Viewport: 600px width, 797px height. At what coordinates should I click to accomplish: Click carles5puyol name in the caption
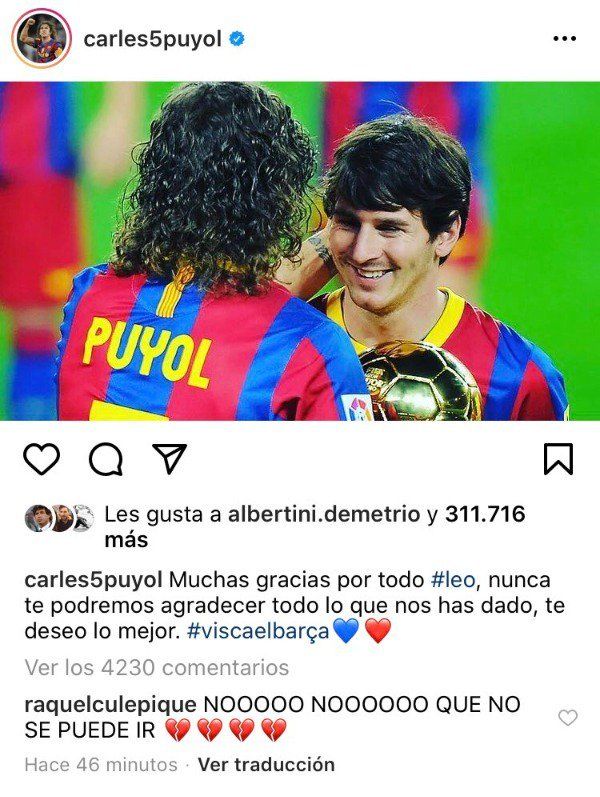(94, 580)
